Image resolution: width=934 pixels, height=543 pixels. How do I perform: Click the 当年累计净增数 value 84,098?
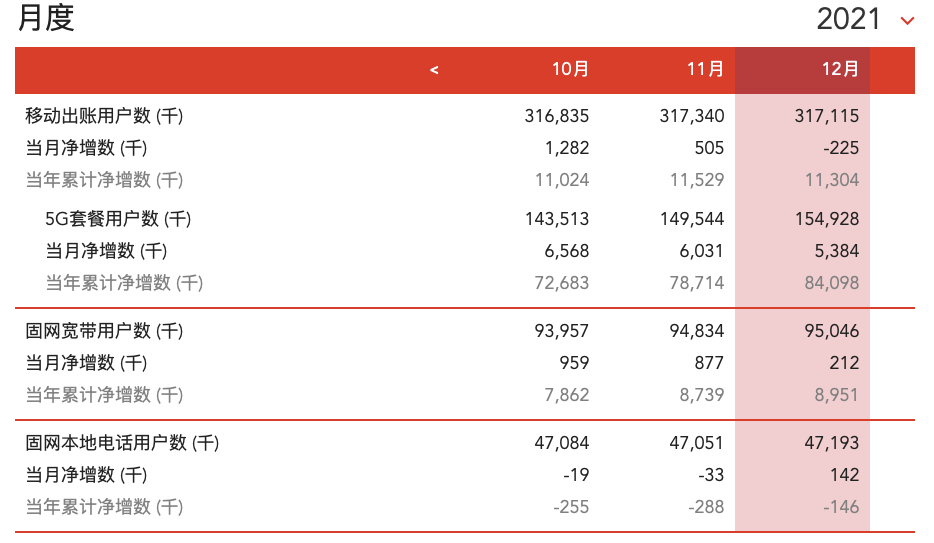tap(831, 283)
